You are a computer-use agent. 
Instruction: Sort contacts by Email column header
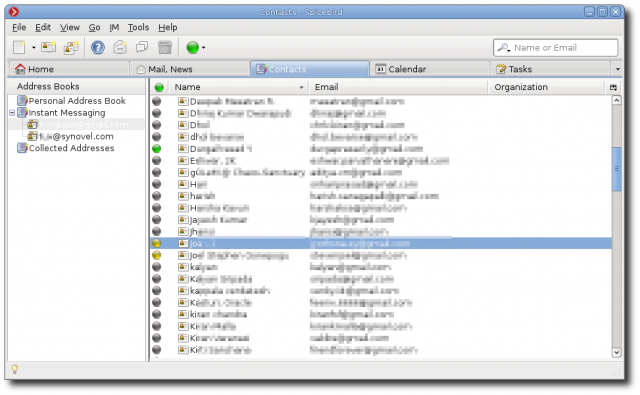tap(398, 87)
